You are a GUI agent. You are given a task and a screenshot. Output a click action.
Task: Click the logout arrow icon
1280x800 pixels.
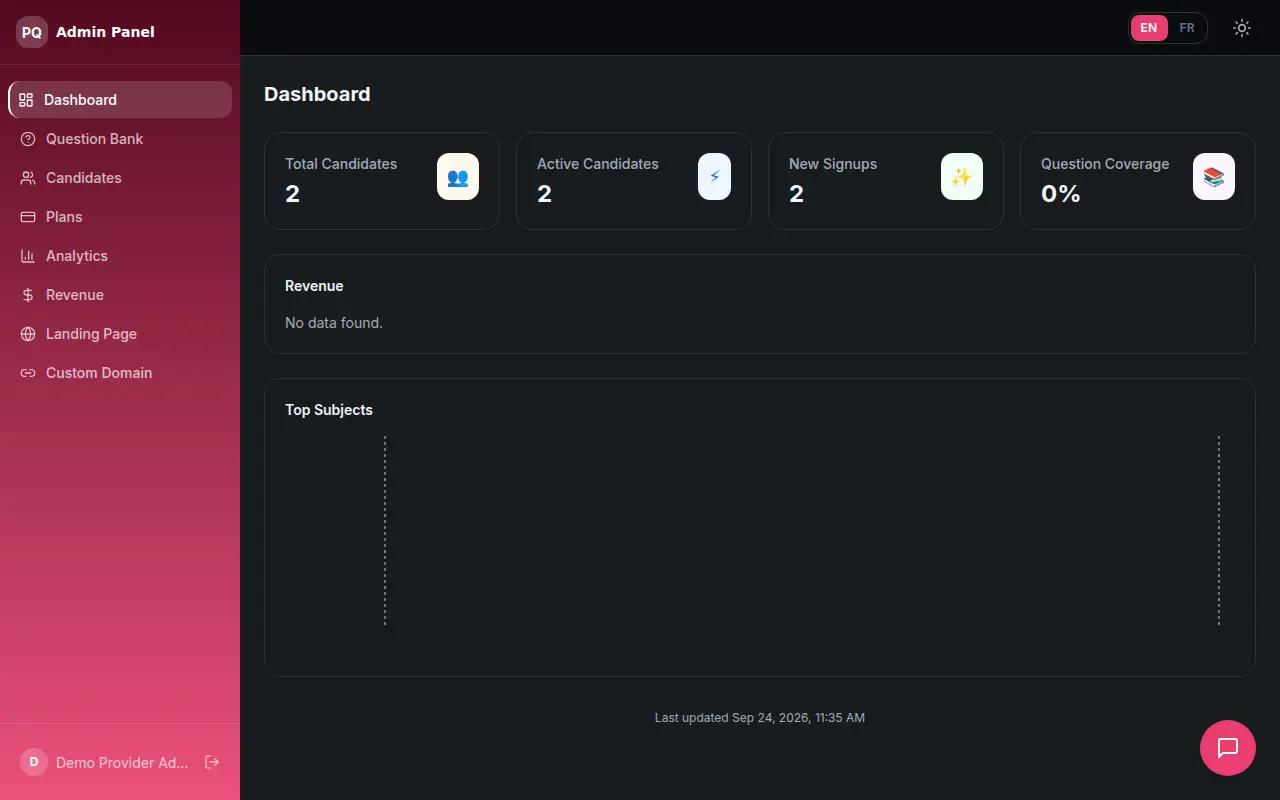coord(212,762)
